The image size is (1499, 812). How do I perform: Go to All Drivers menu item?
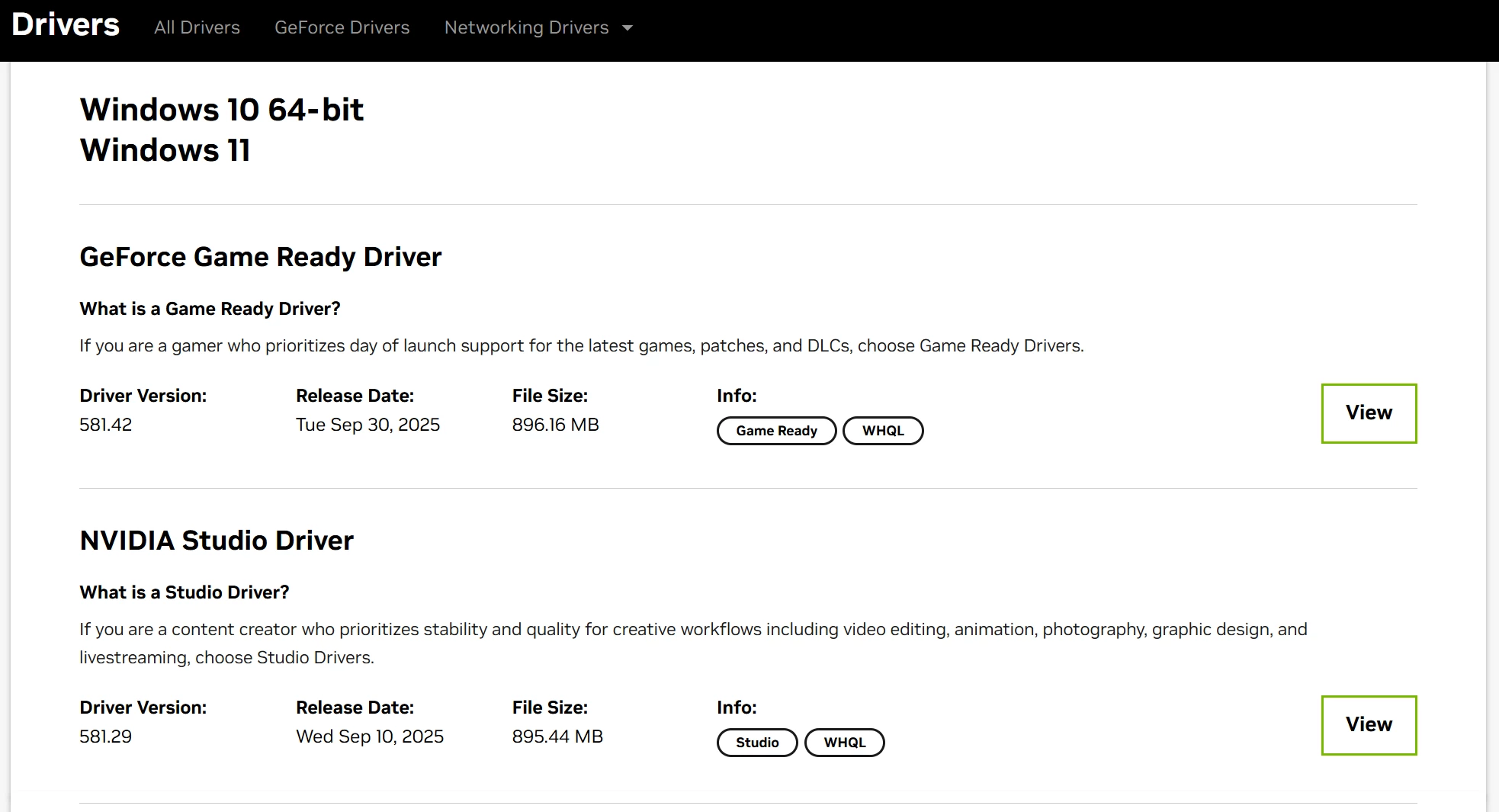(197, 27)
